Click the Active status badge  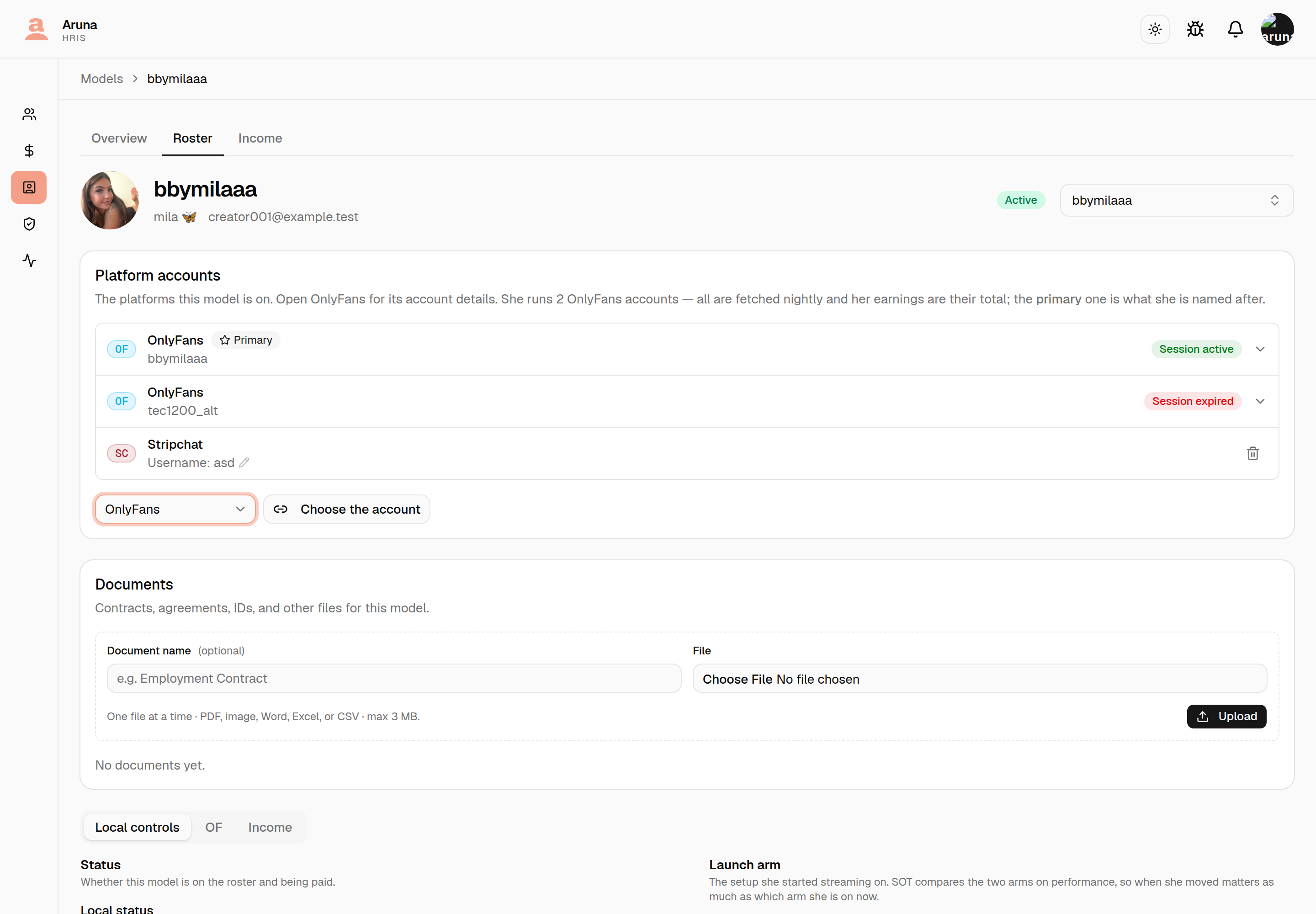point(1020,201)
